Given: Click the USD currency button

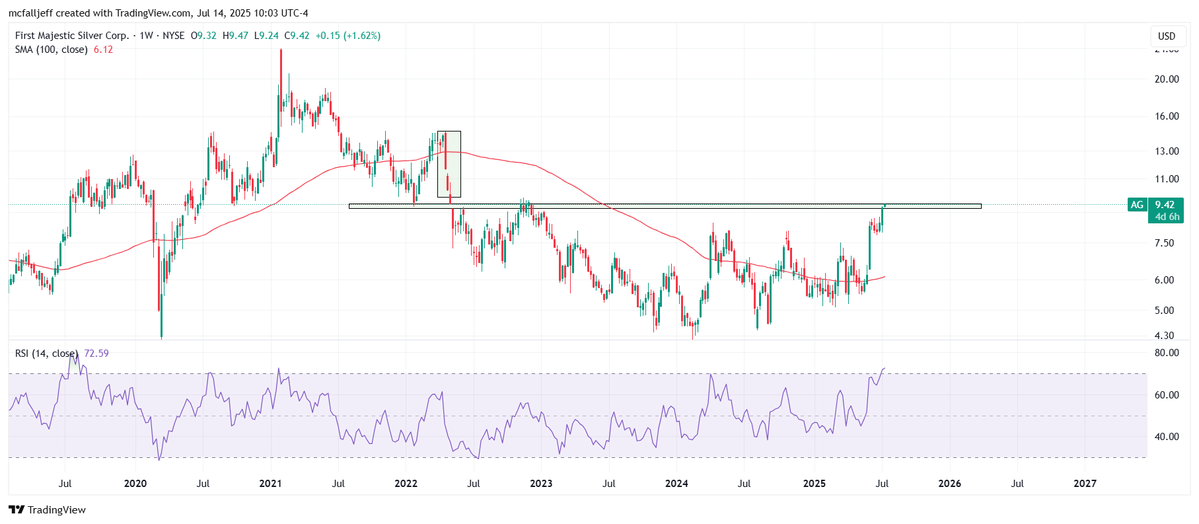Looking at the screenshot, I should [x=1167, y=36].
